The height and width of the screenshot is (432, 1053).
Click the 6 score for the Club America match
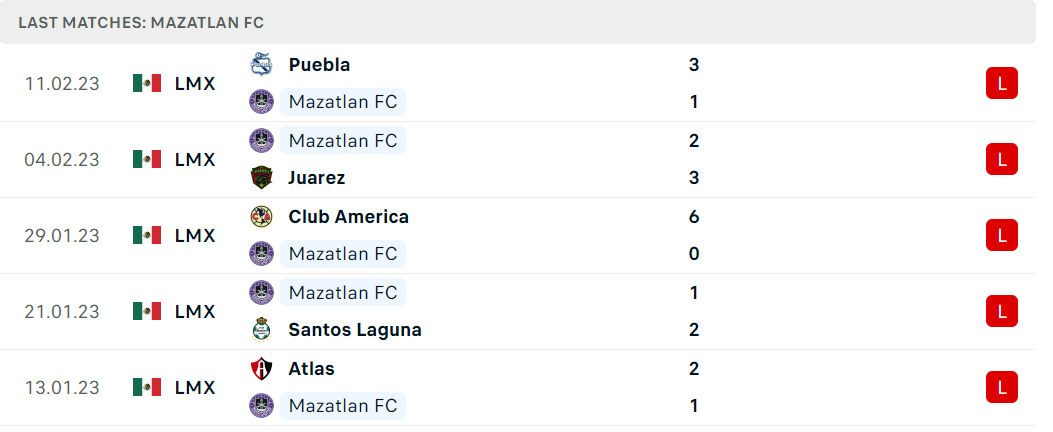tap(694, 216)
